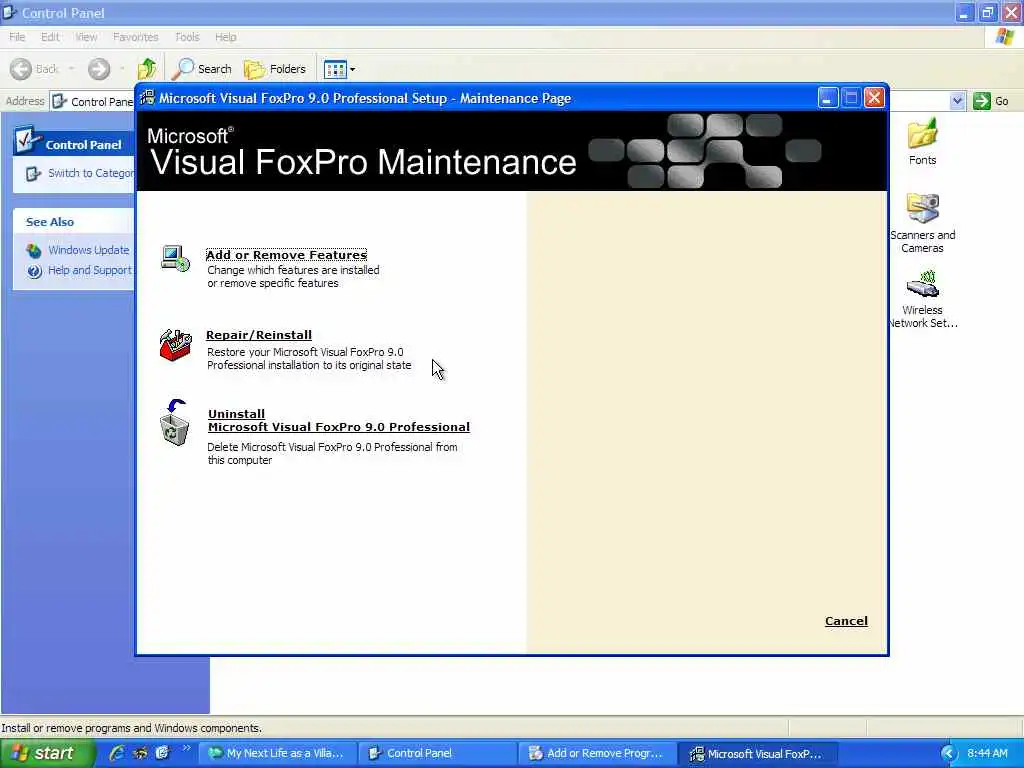Click the Help and Support question-mark icon
This screenshot has width=1024, height=768.
[x=34, y=271]
